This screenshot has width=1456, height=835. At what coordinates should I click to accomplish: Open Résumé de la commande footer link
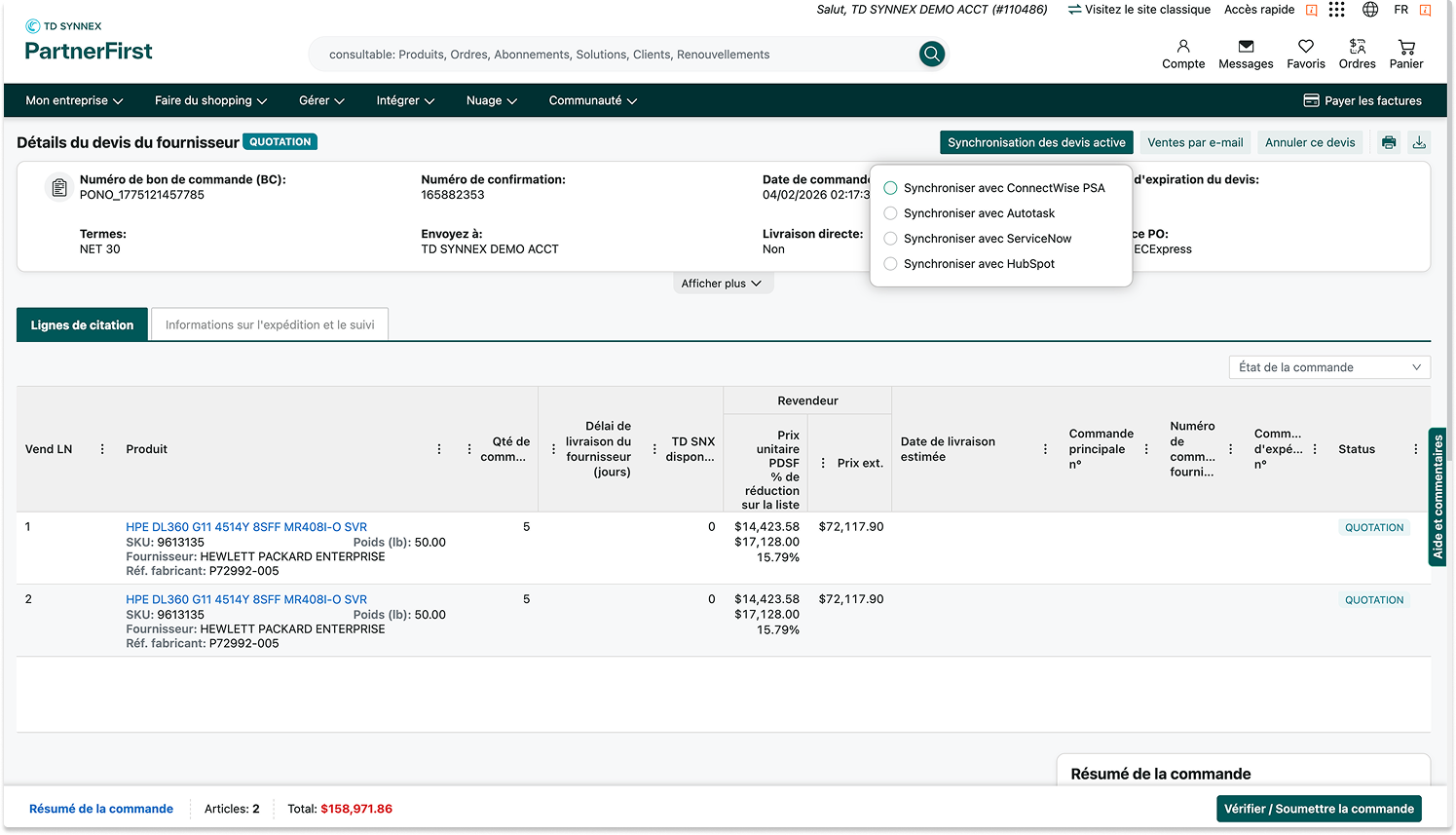point(101,809)
